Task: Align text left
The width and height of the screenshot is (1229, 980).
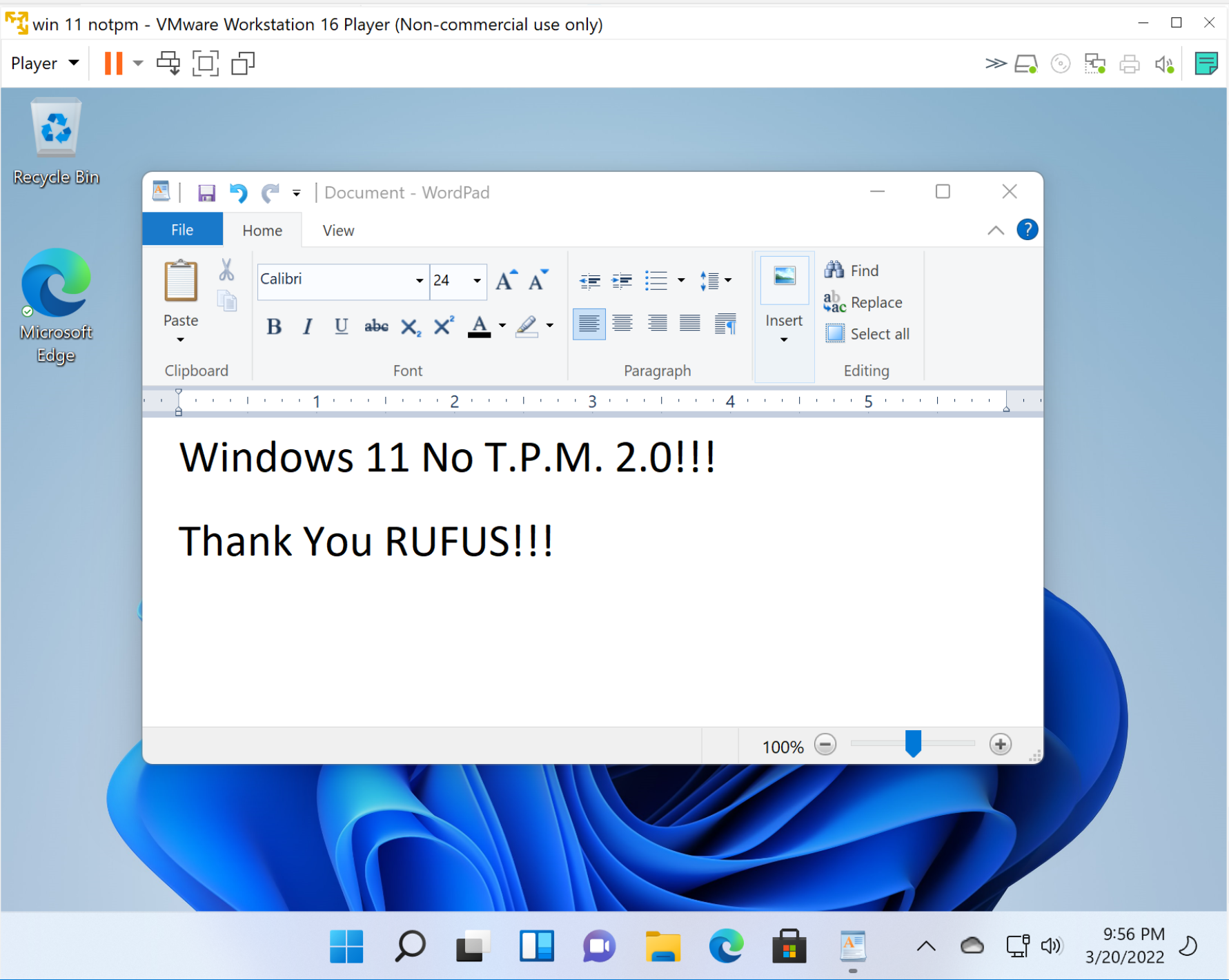Action: (589, 324)
